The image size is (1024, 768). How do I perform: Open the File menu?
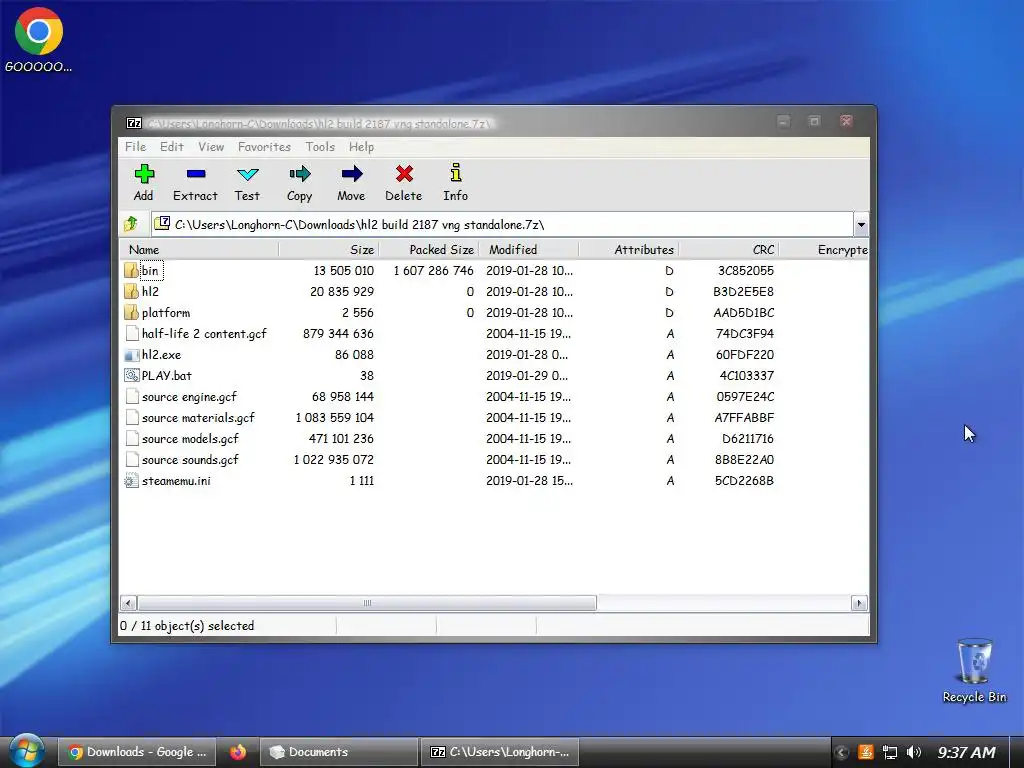136,147
